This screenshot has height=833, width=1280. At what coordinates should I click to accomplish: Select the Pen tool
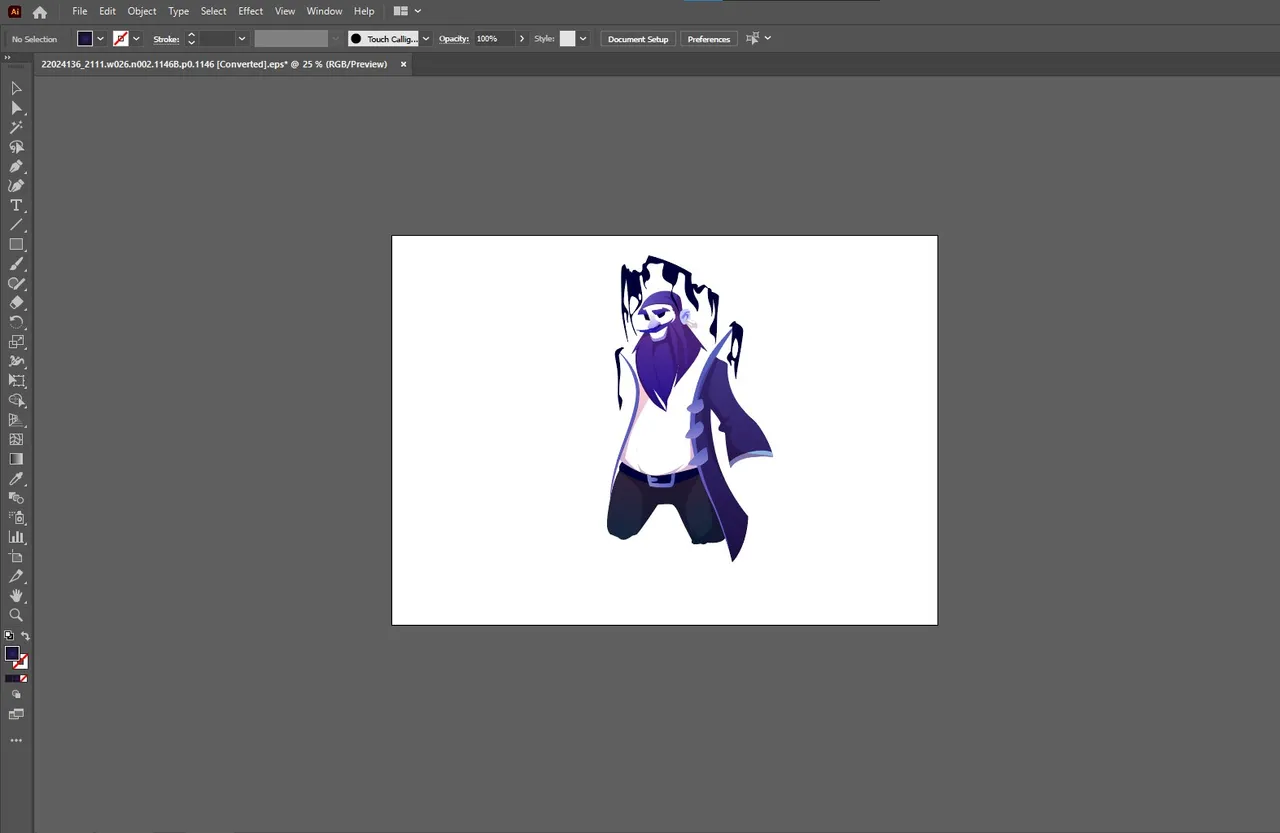tap(16, 166)
